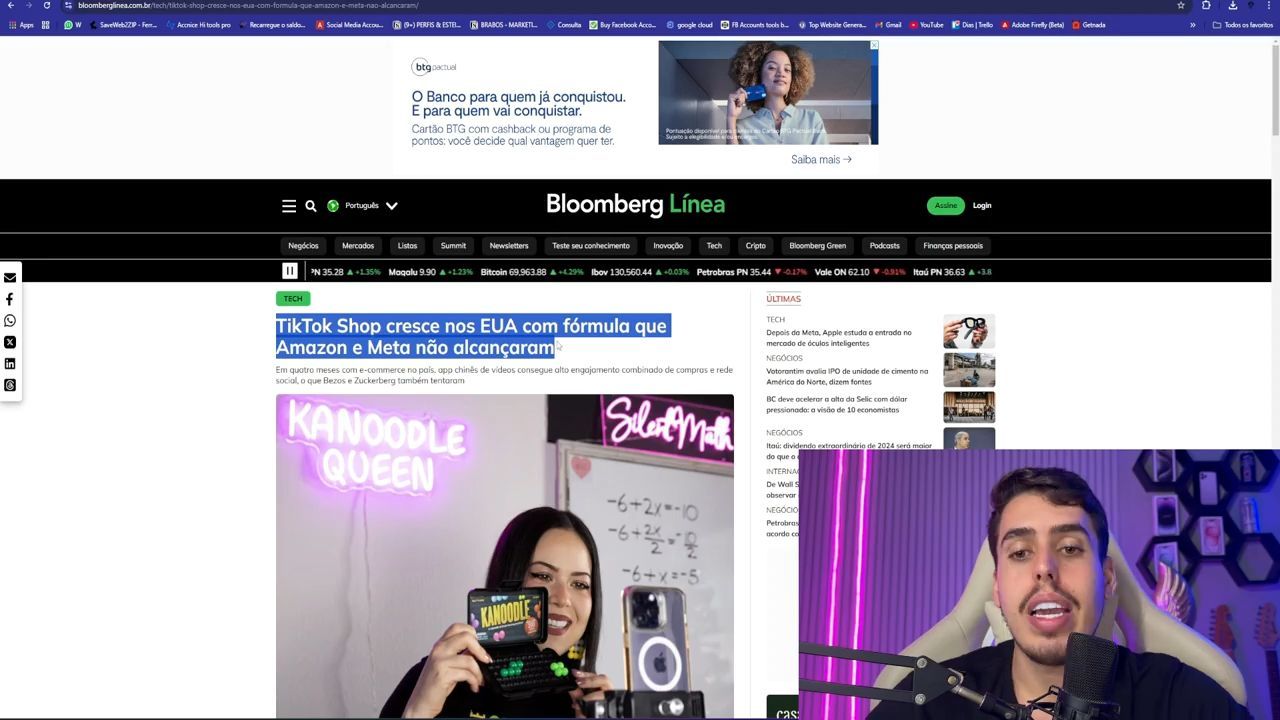Open the browser downloads icon
Image resolution: width=1280 pixels, height=720 pixels.
click(x=1232, y=5)
